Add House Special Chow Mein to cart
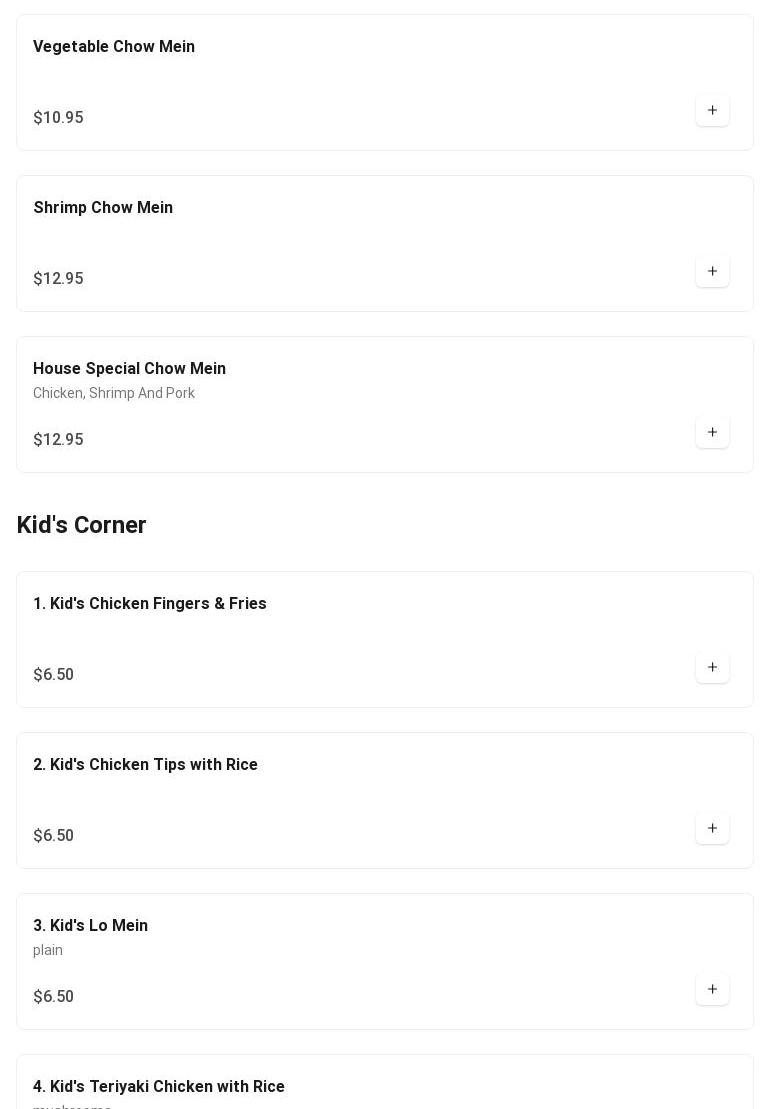This screenshot has height=1109, width=770. pos(712,432)
